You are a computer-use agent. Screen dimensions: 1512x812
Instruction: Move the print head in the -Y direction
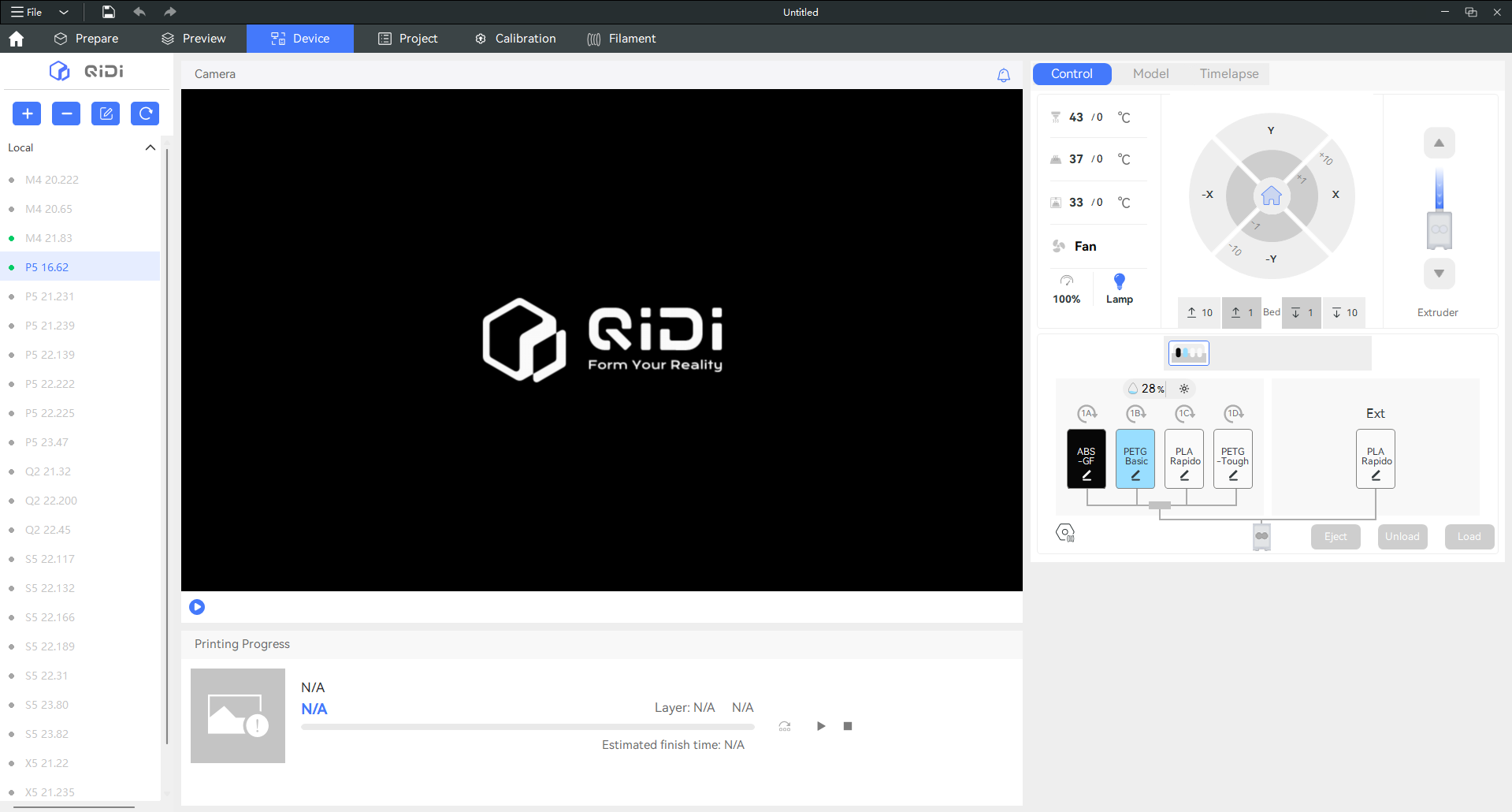pos(1271,259)
